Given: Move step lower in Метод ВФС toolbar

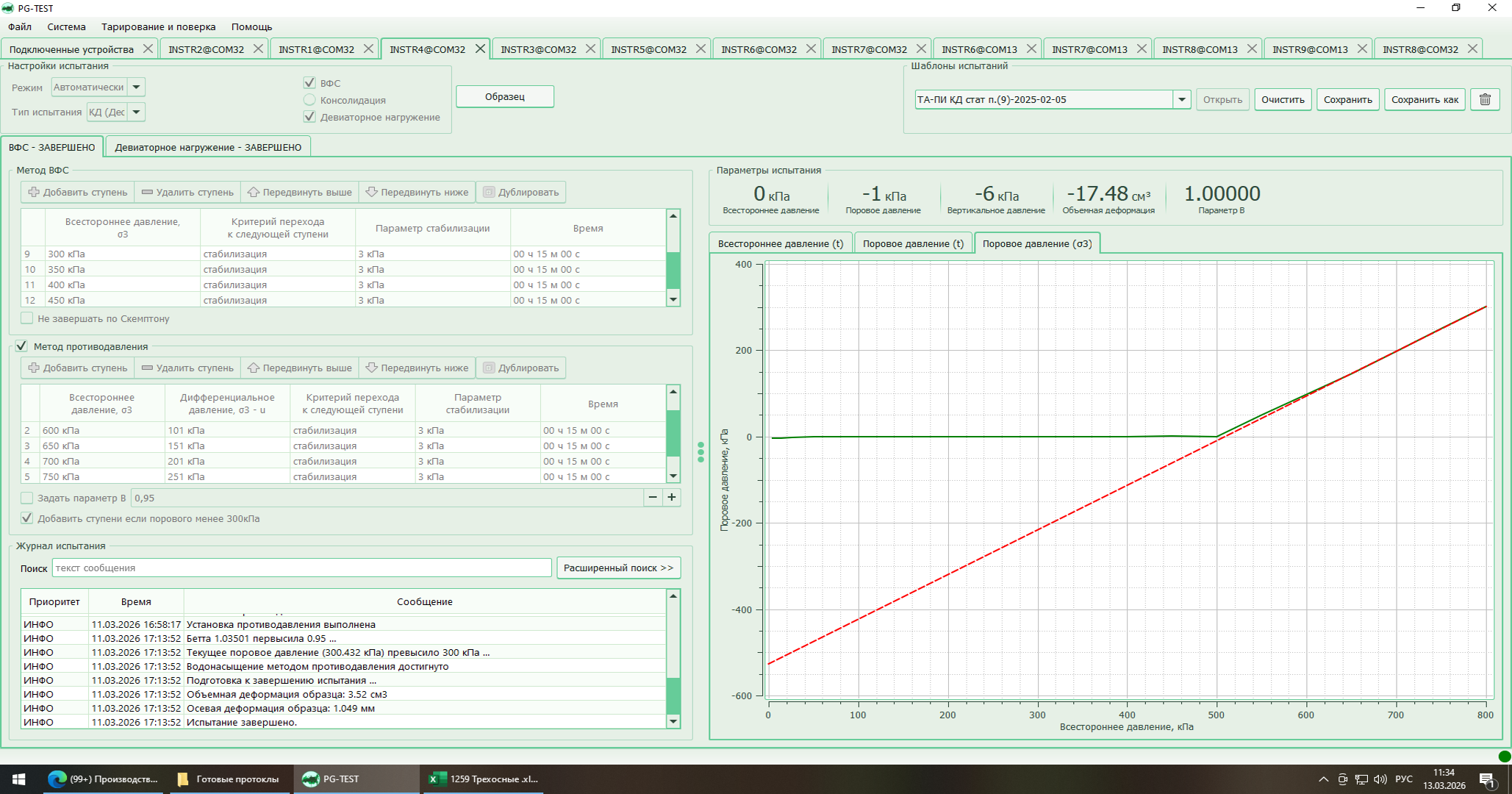Looking at the screenshot, I should 417,192.
